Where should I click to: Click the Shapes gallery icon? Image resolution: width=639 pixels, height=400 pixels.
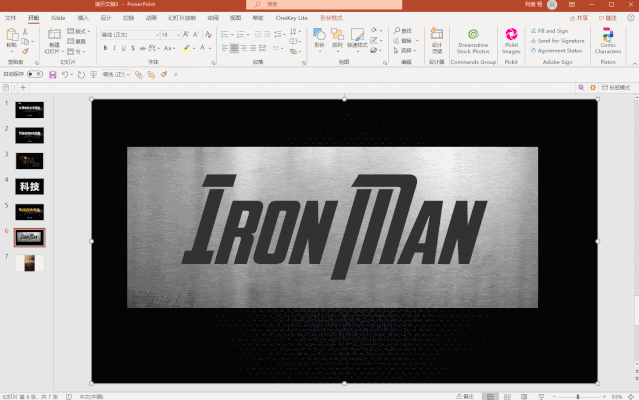point(319,35)
